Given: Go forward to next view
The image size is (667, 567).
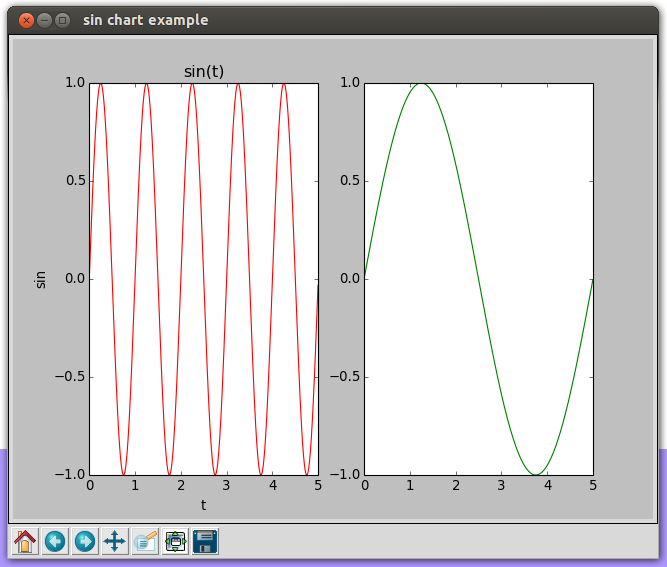Looking at the screenshot, I should coord(85,541).
